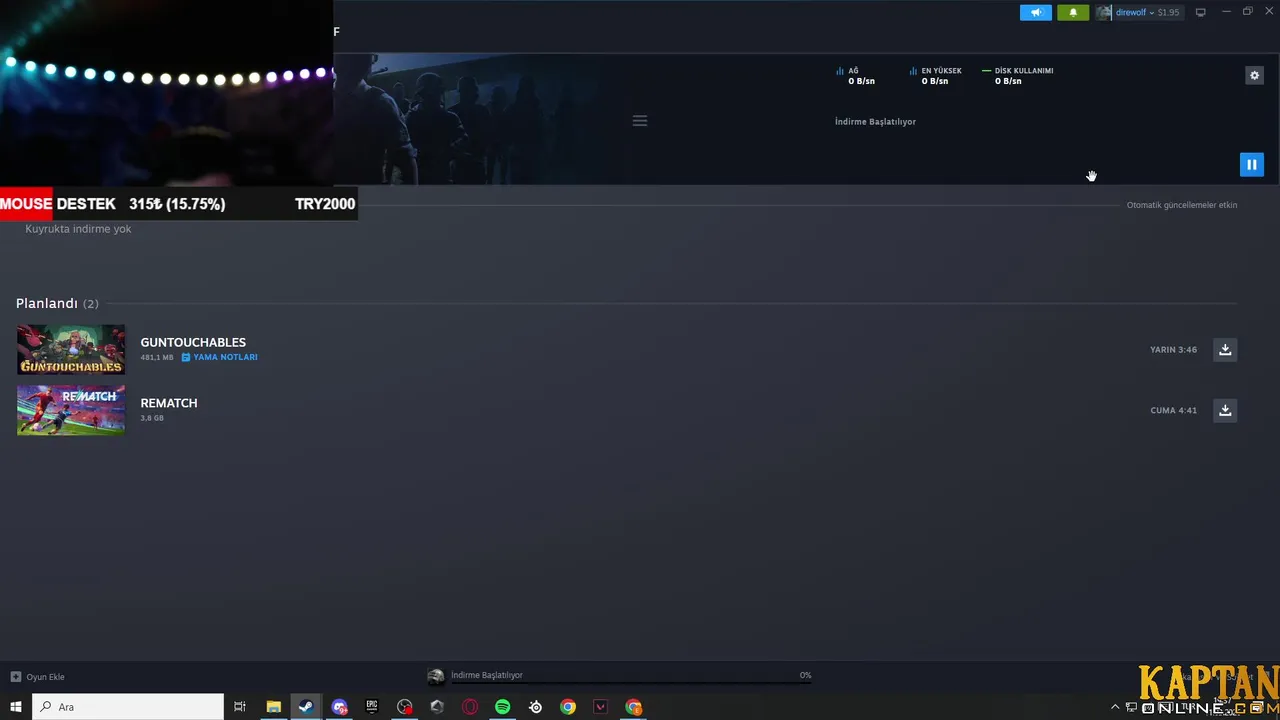1280x720 pixels.
Task: Open the announcements megaphone button
Action: (x=1036, y=12)
